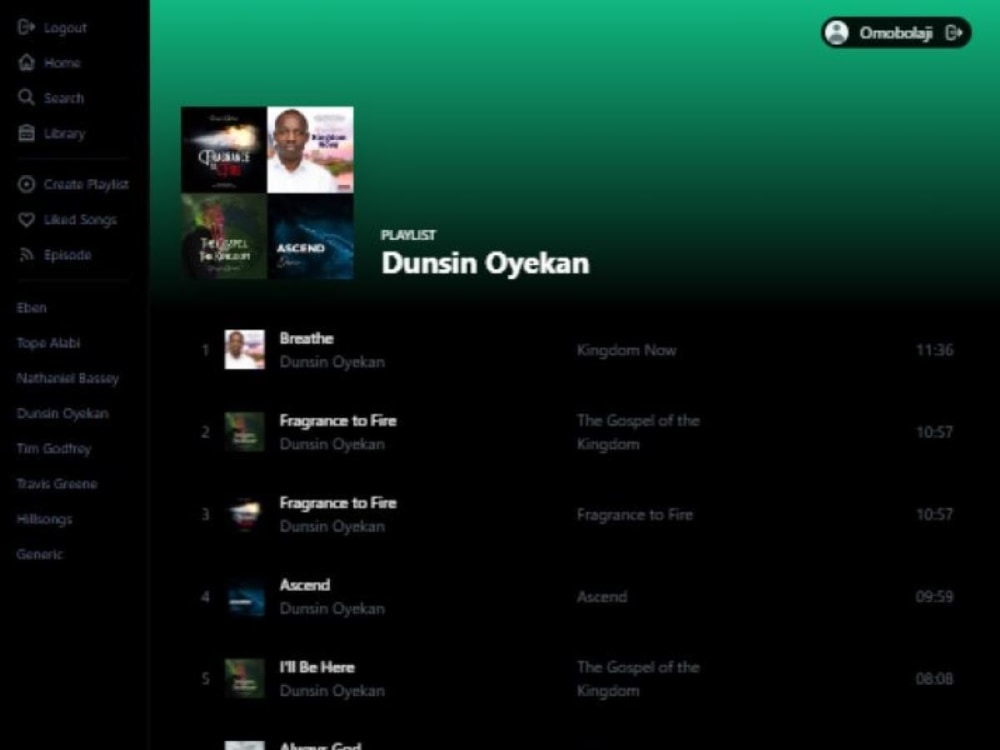Click the Ascend track thumbnail

(244, 596)
